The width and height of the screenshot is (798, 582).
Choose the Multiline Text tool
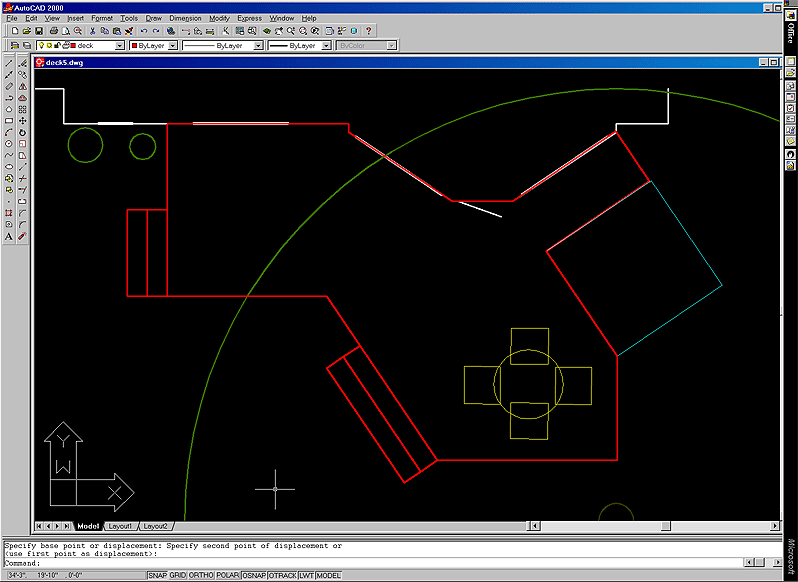[9, 237]
